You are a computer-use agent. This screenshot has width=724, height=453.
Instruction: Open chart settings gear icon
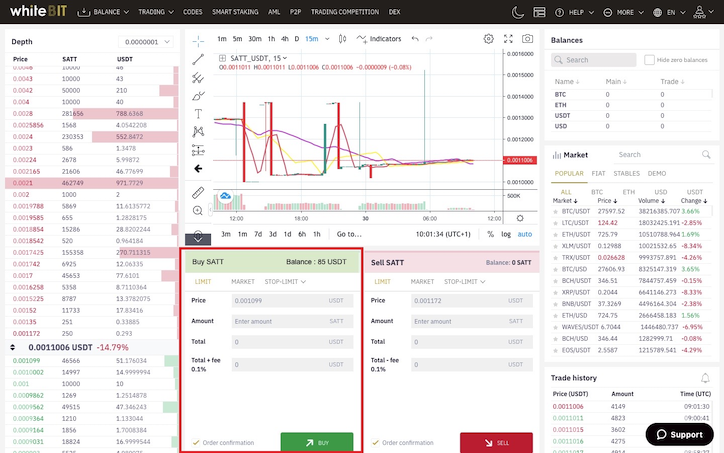point(489,39)
